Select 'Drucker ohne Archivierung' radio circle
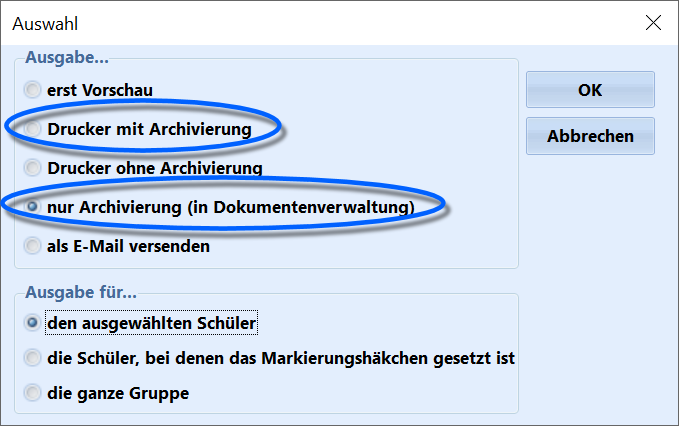Viewport: 679px width, 426px height. pos(32,168)
